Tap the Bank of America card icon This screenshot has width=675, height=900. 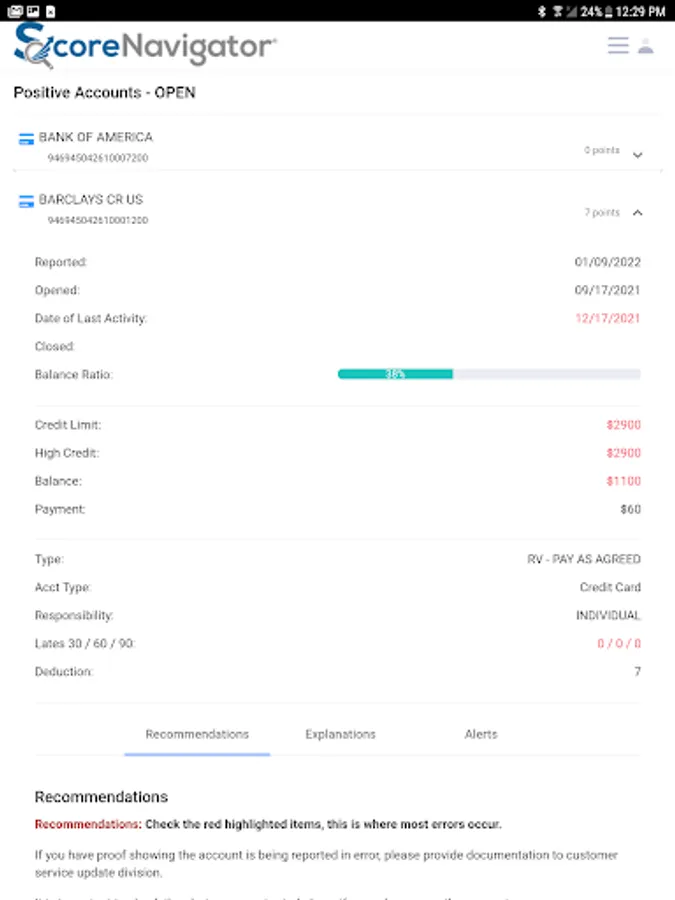click(26, 139)
